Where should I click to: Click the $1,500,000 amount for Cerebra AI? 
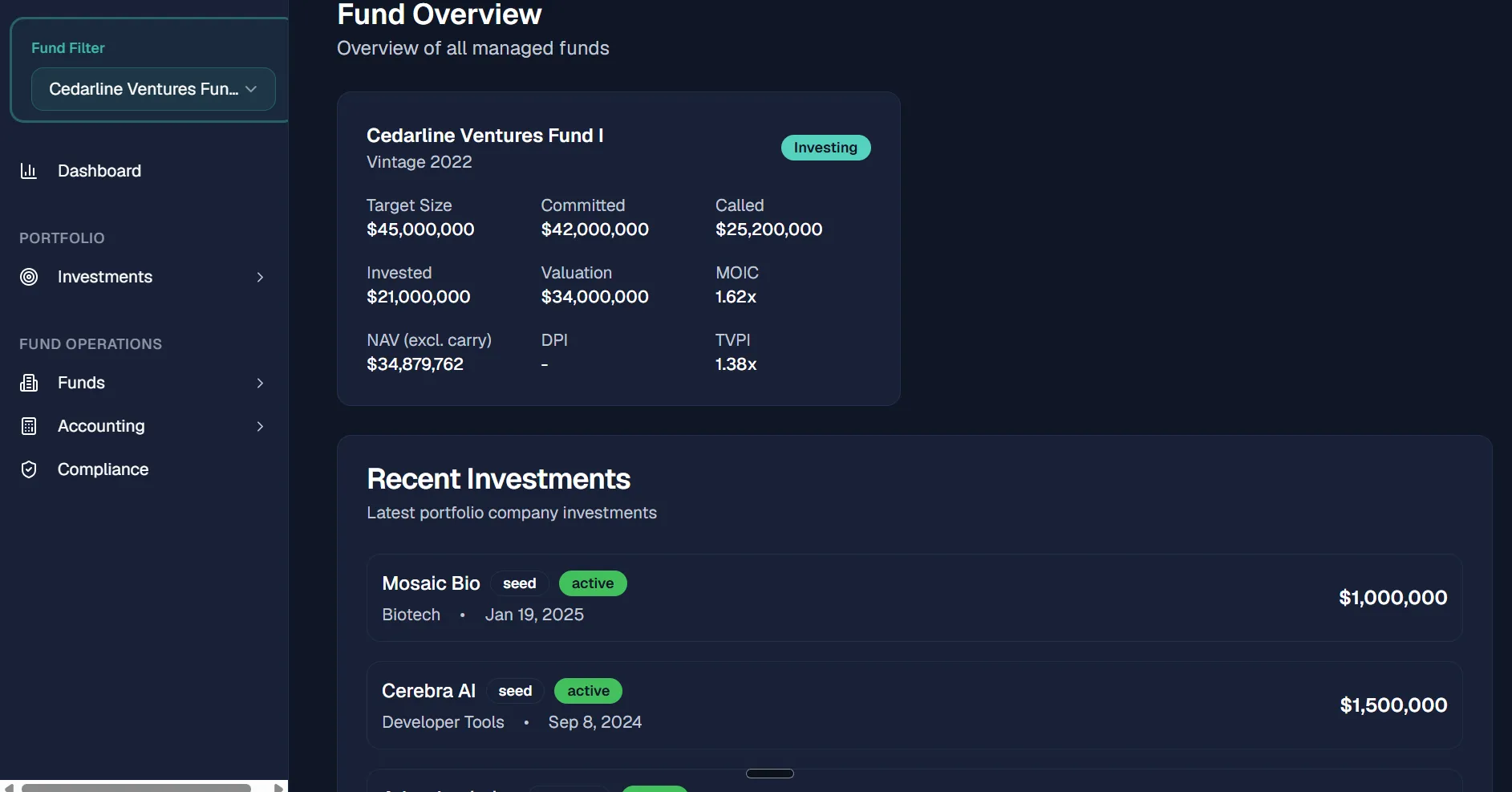(1394, 705)
